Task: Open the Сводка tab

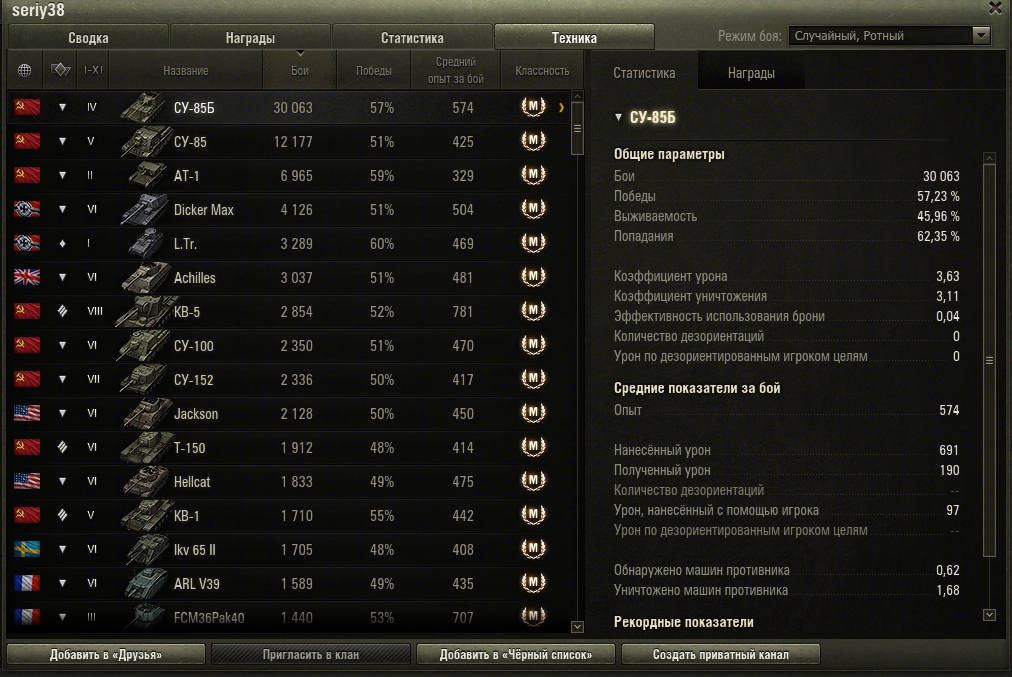Action: tap(88, 37)
